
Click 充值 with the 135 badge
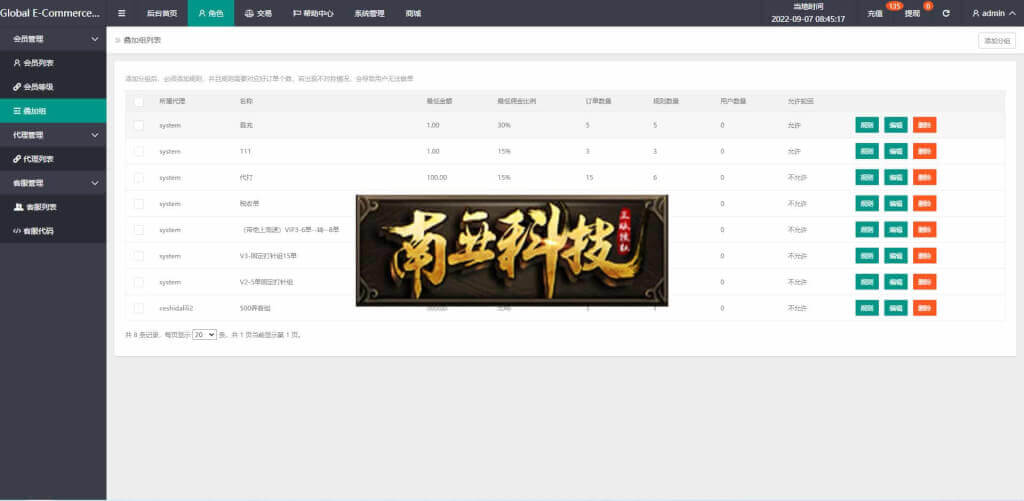(875, 13)
